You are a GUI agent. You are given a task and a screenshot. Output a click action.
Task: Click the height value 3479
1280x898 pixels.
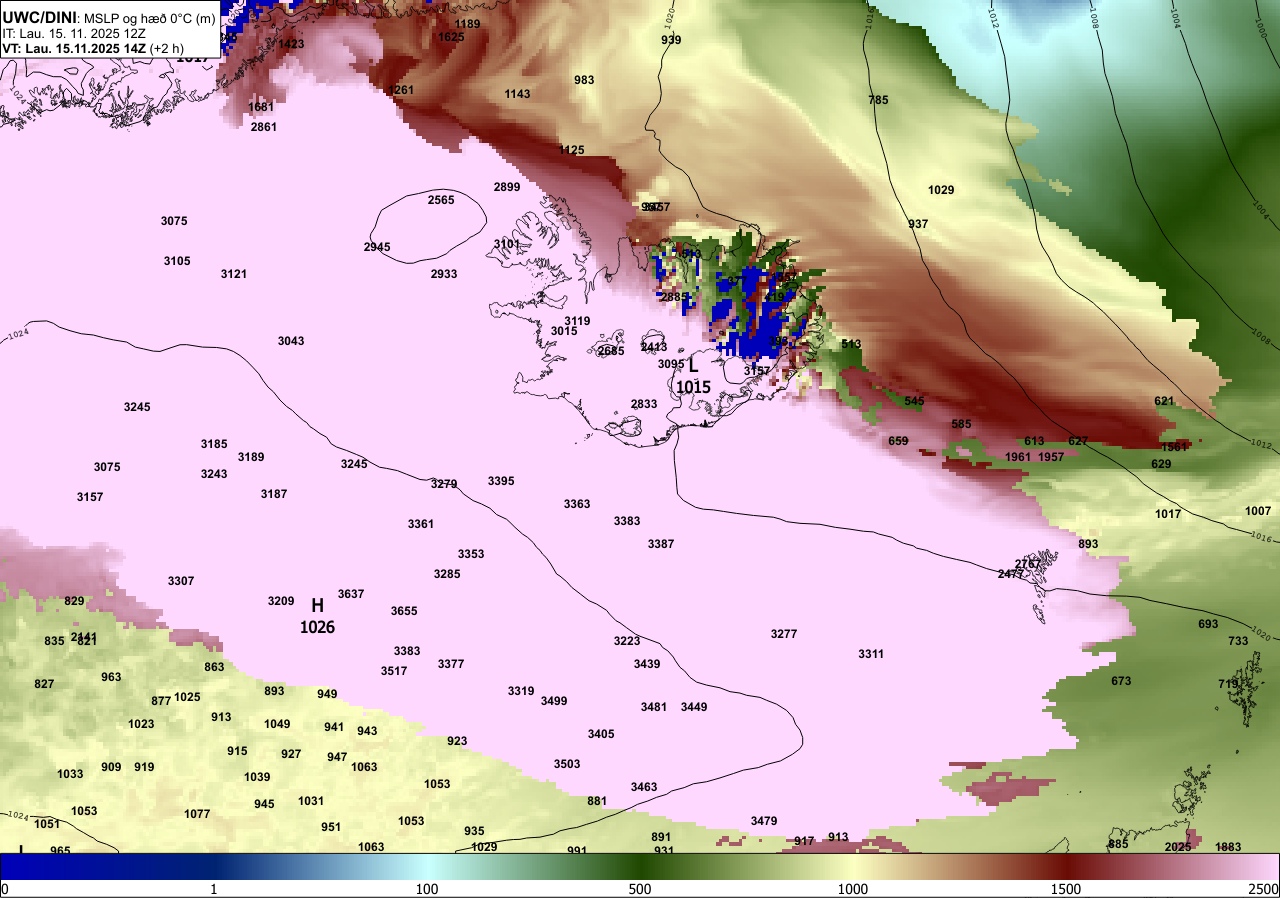[764, 821]
